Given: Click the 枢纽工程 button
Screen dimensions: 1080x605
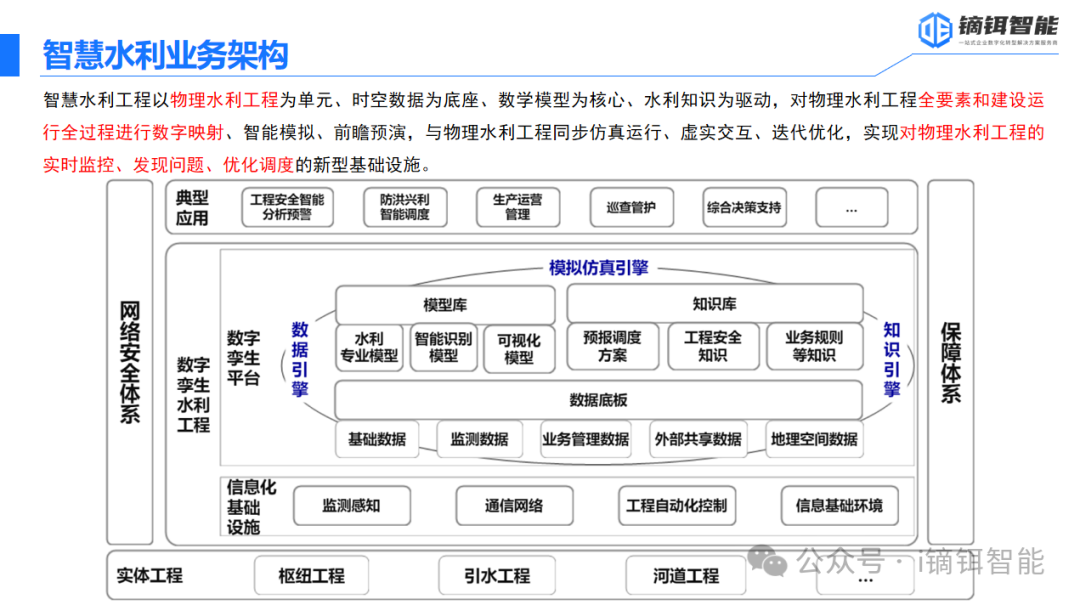Looking at the screenshot, I should point(311,576).
